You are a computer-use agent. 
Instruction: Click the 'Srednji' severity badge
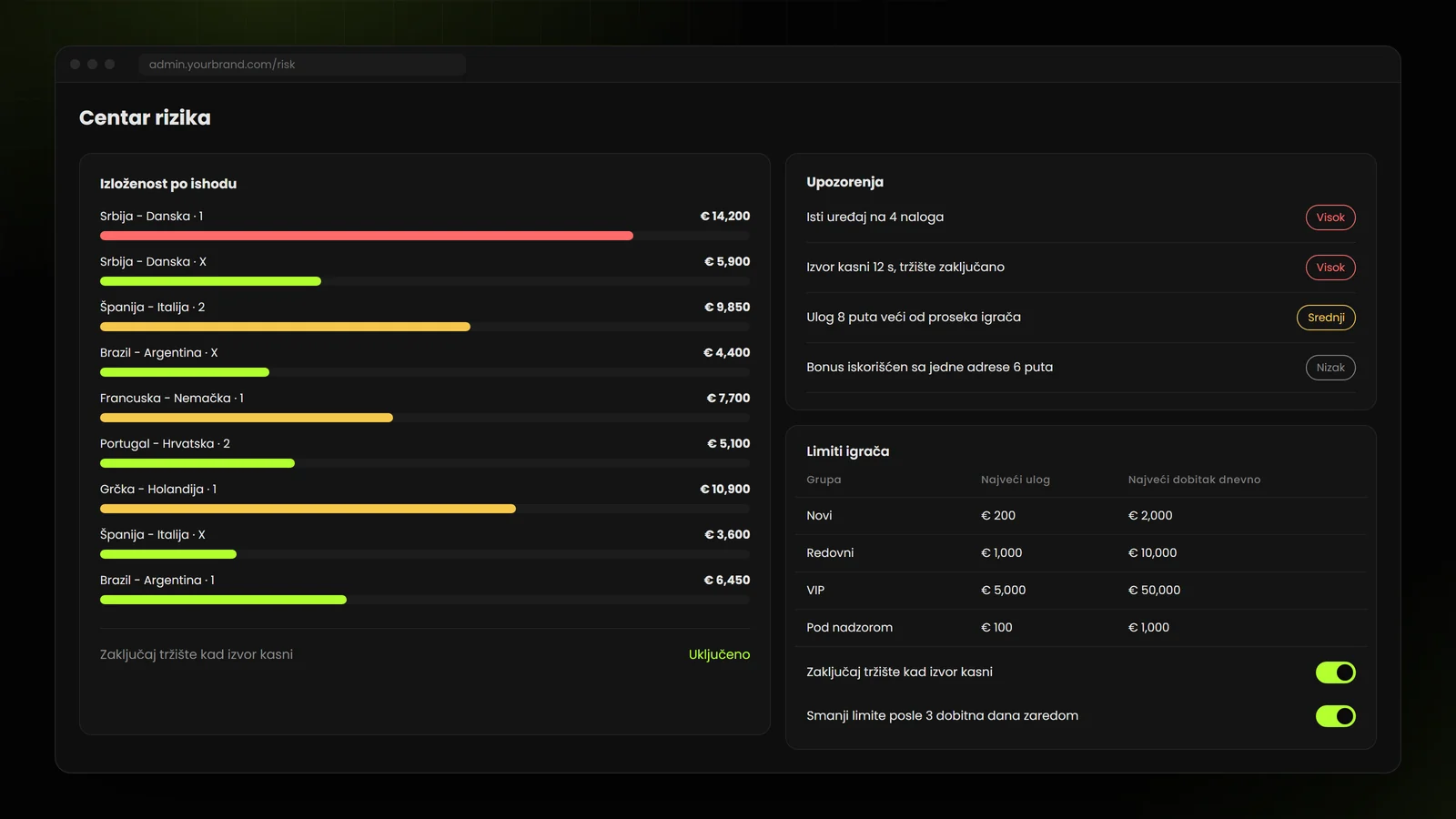(1326, 318)
